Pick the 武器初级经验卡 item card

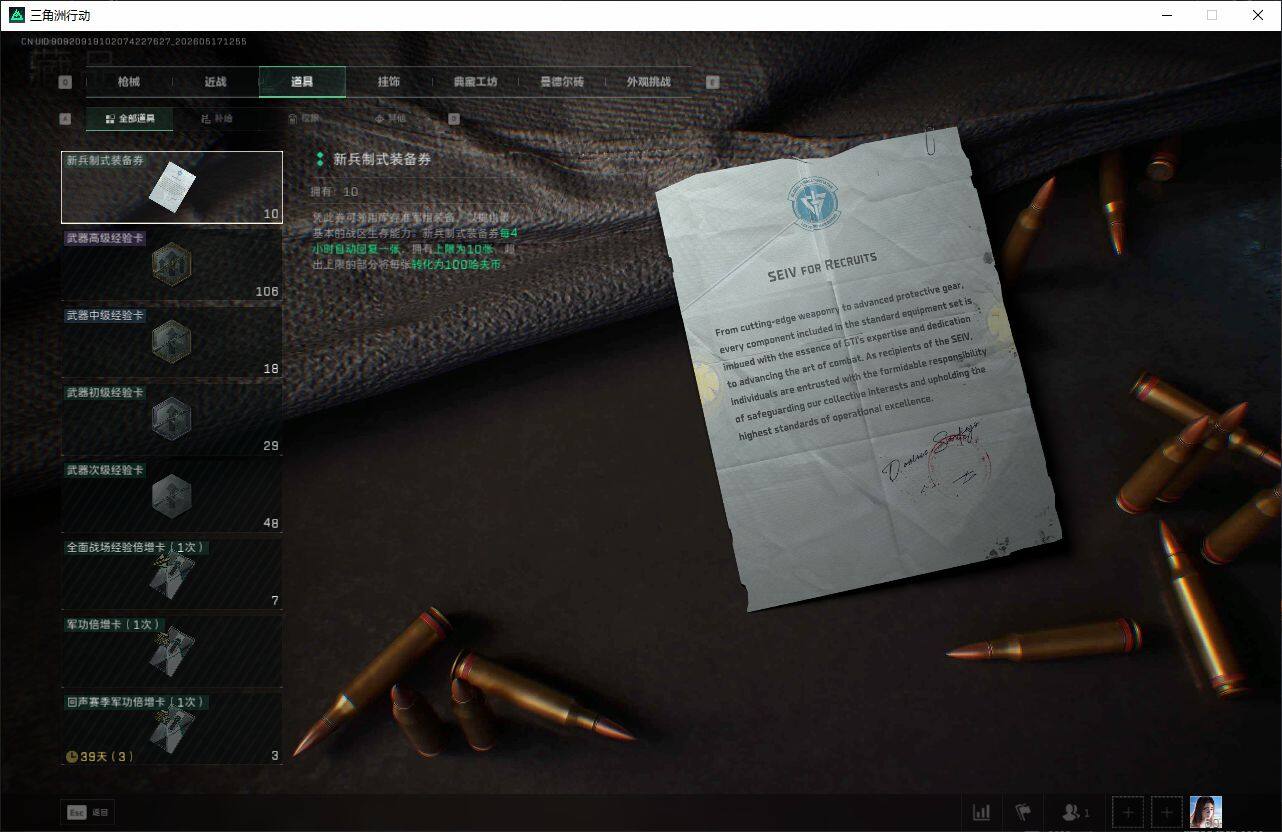point(172,419)
